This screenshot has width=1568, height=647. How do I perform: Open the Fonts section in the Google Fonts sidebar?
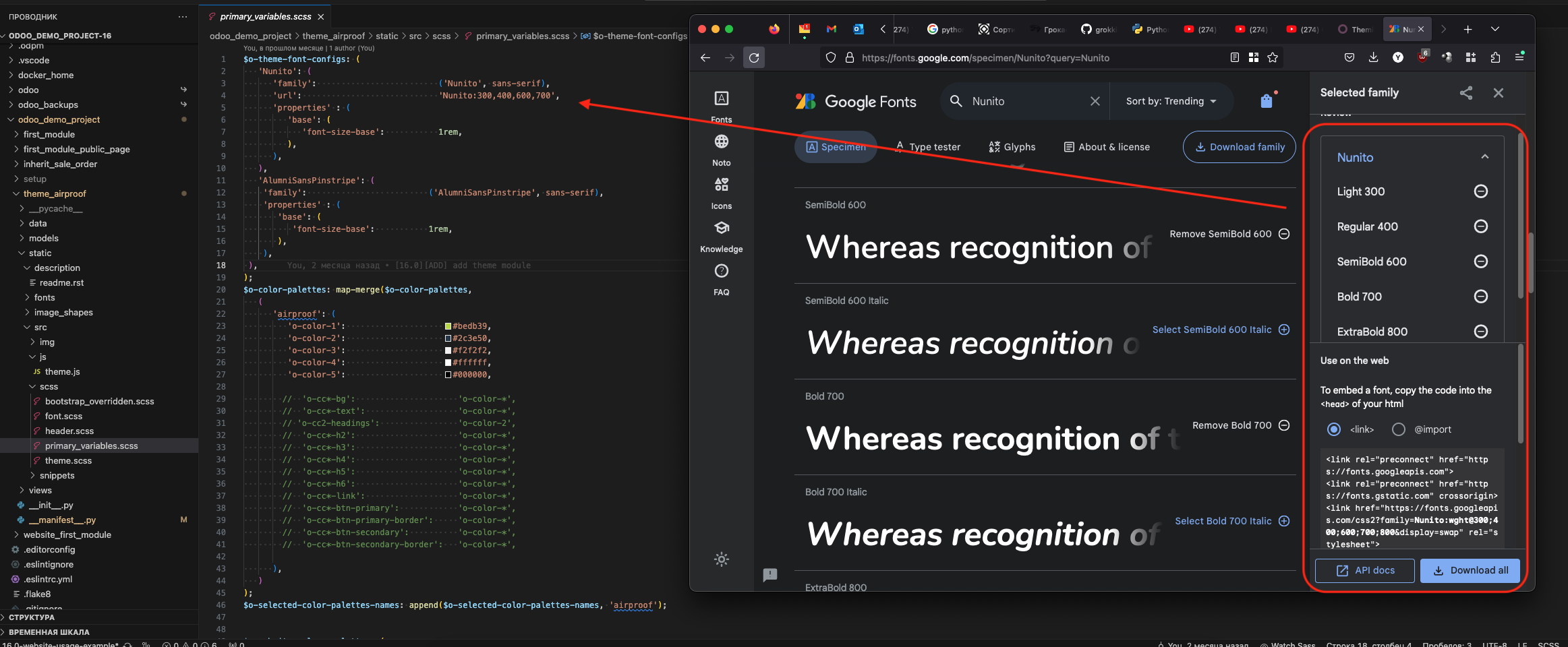coord(721,106)
